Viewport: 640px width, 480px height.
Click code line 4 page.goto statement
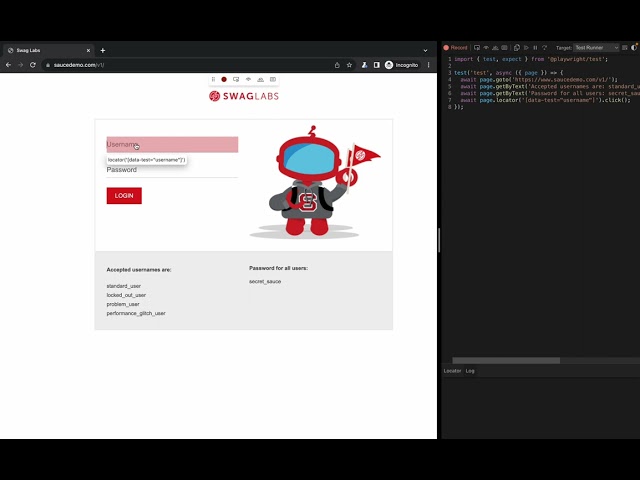(539, 80)
